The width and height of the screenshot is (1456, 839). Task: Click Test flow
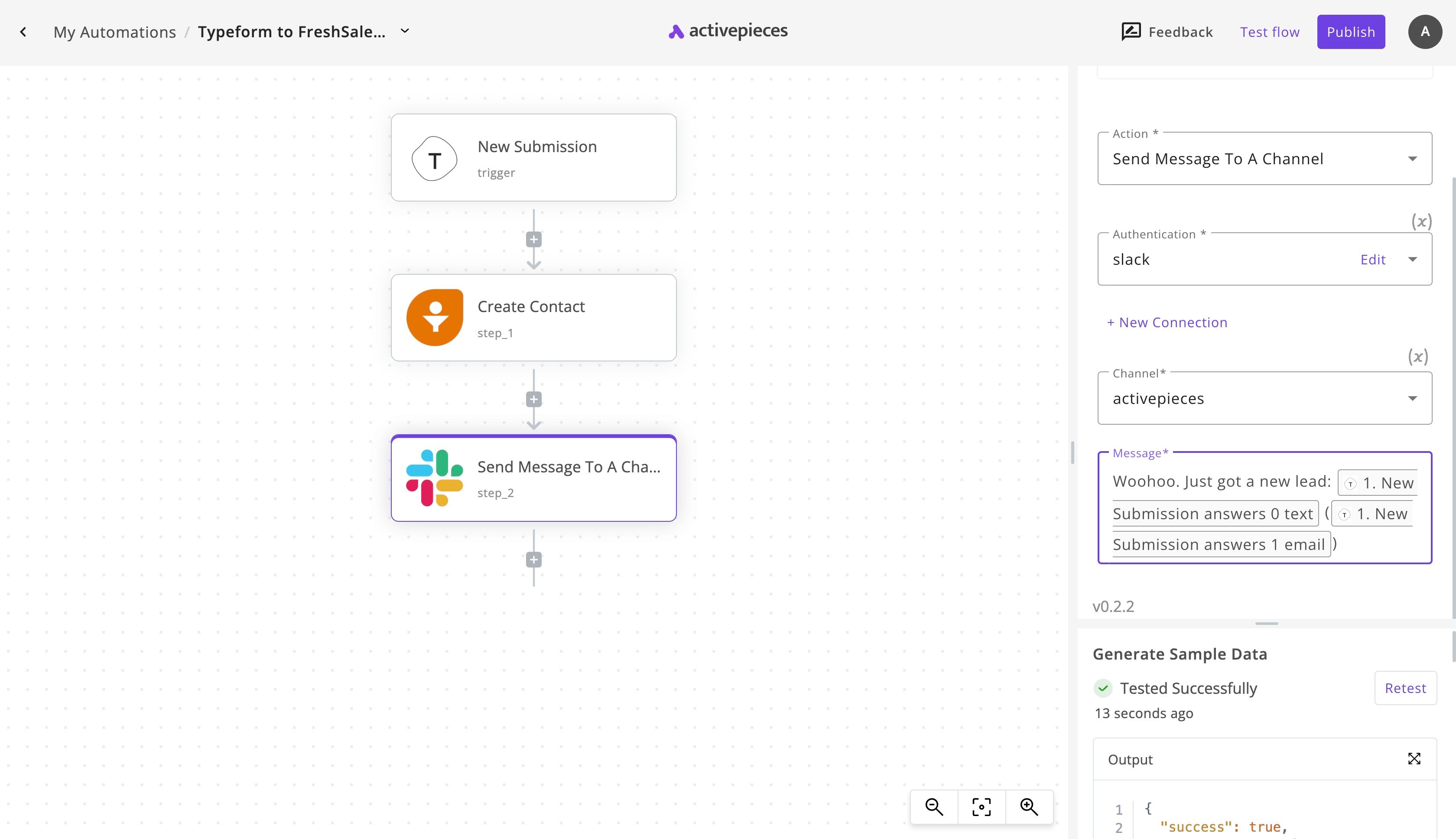[1269, 32]
